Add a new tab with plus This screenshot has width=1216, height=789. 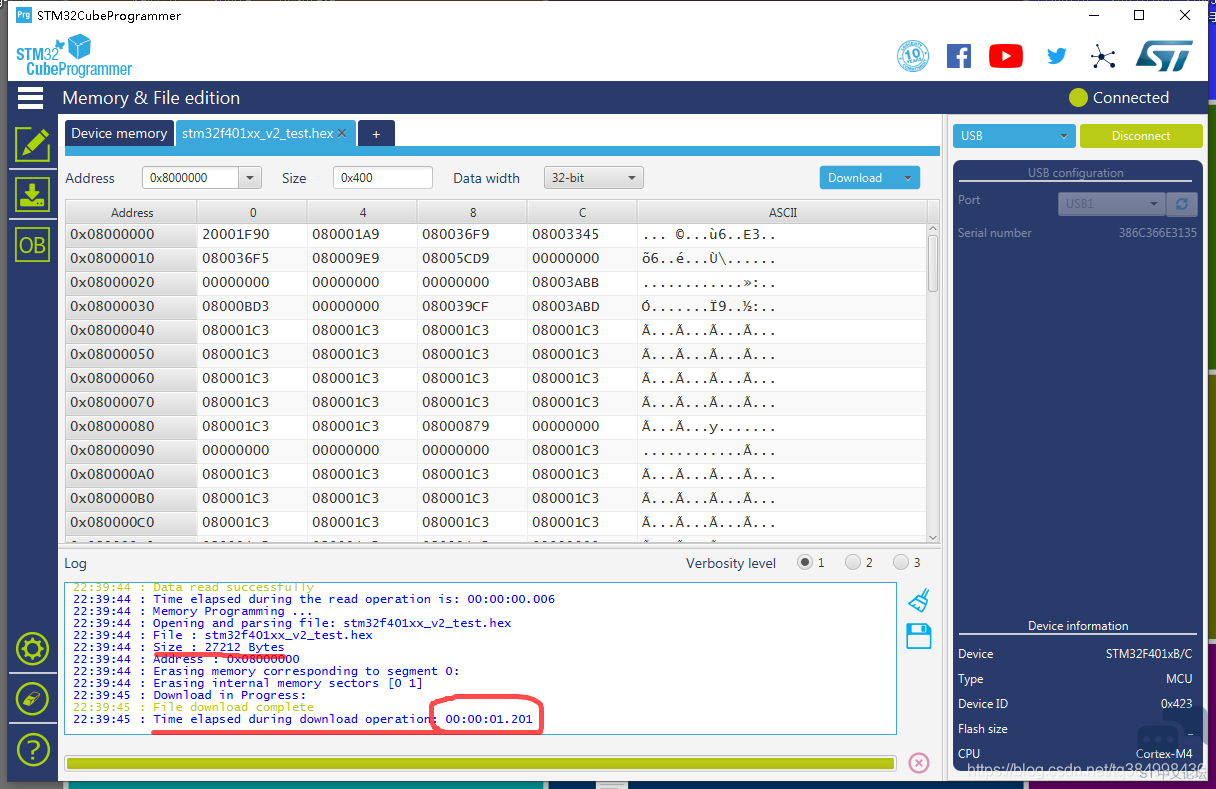coord(376,133)
